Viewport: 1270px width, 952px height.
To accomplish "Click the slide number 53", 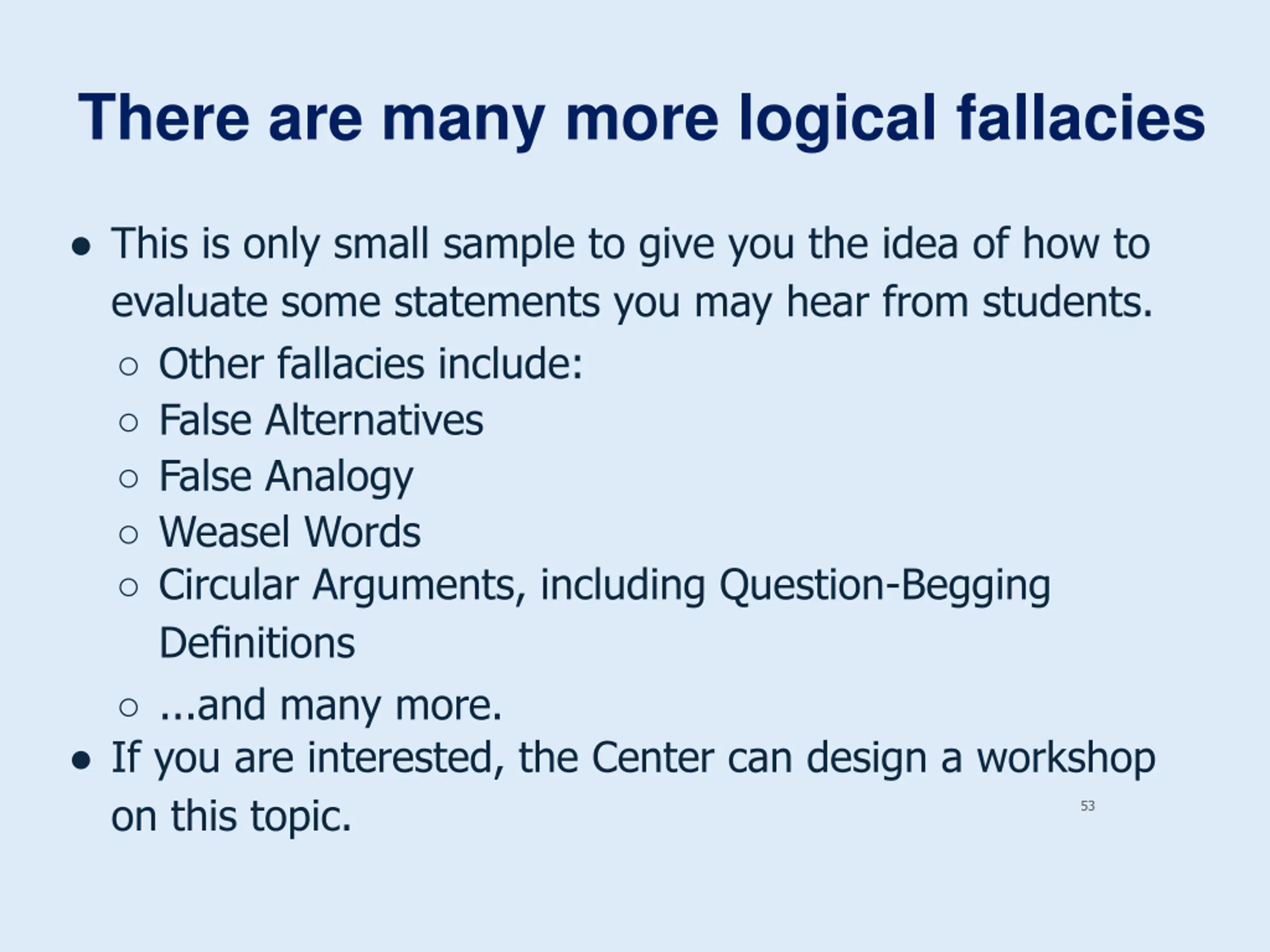I will [x=1087, y=806].
